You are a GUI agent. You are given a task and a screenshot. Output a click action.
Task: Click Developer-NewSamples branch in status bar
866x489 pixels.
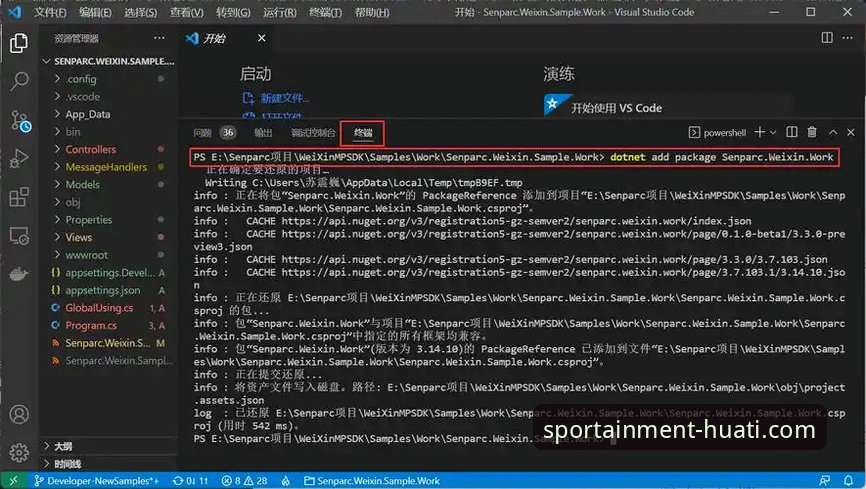pos(97,481)
